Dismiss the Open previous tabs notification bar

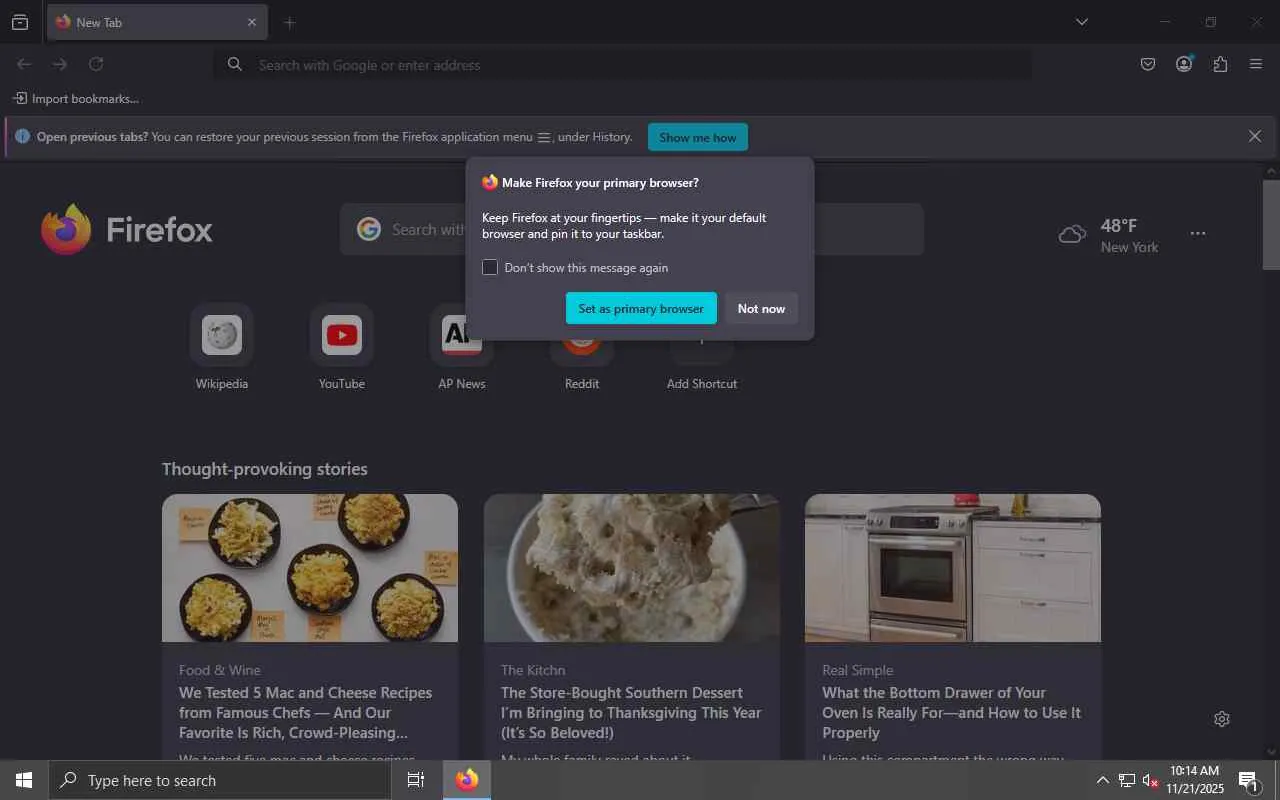[x=1255, y=136]
